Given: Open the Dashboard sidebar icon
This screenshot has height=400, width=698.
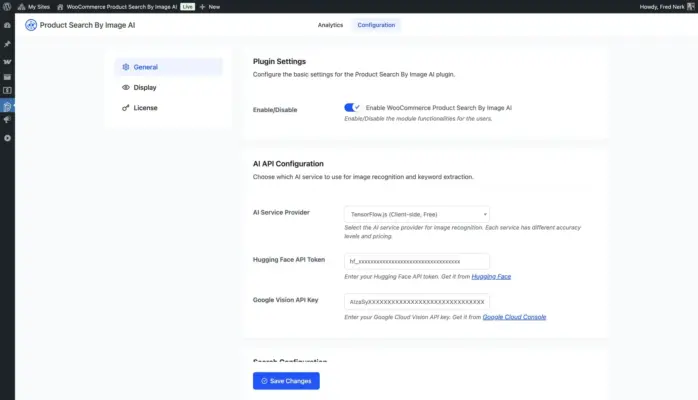Looking at the screenshot, I should tap(7, 25).
